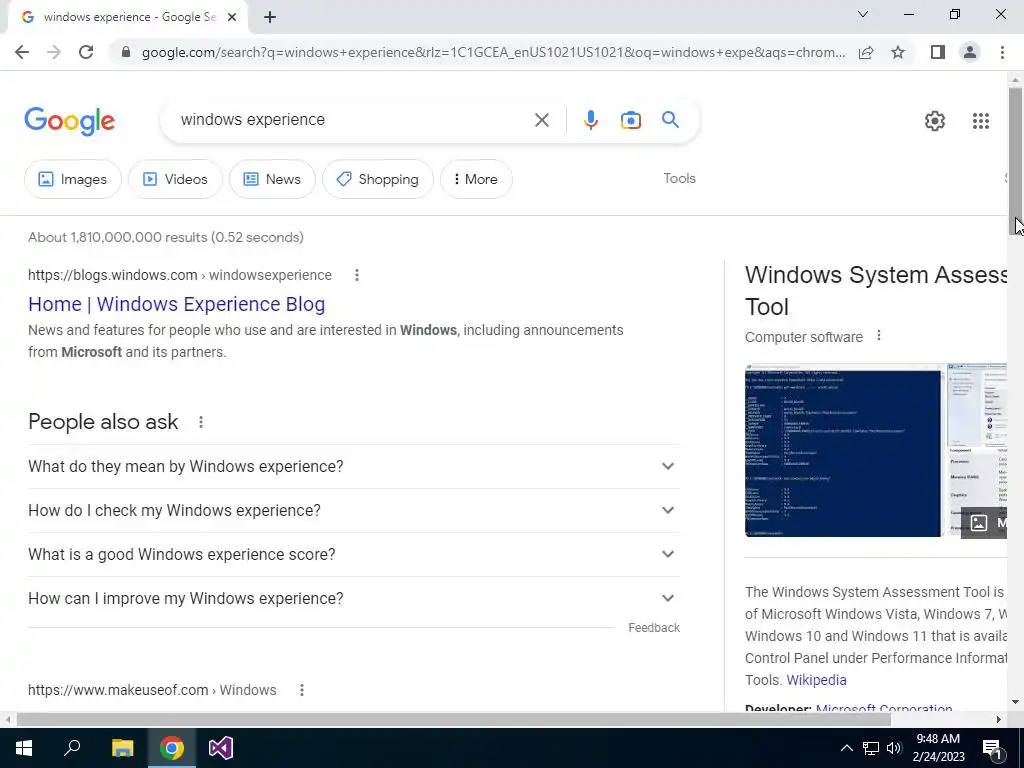Click the Wikipedia link in knowledge panel
This screenshot has height=768, width=1024.
(x=816, y=680)
